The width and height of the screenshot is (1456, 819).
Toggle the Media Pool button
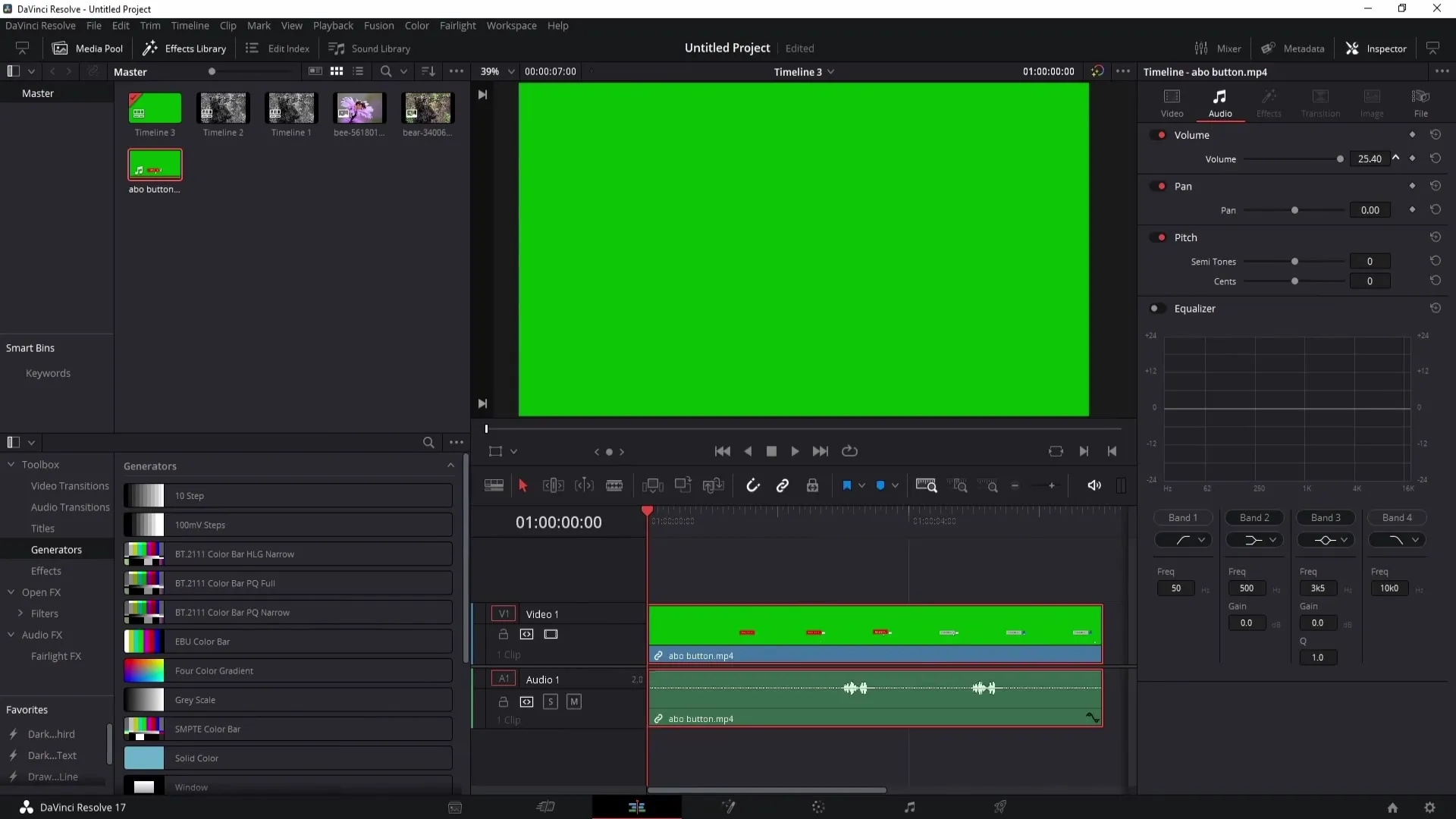[87, 49]
